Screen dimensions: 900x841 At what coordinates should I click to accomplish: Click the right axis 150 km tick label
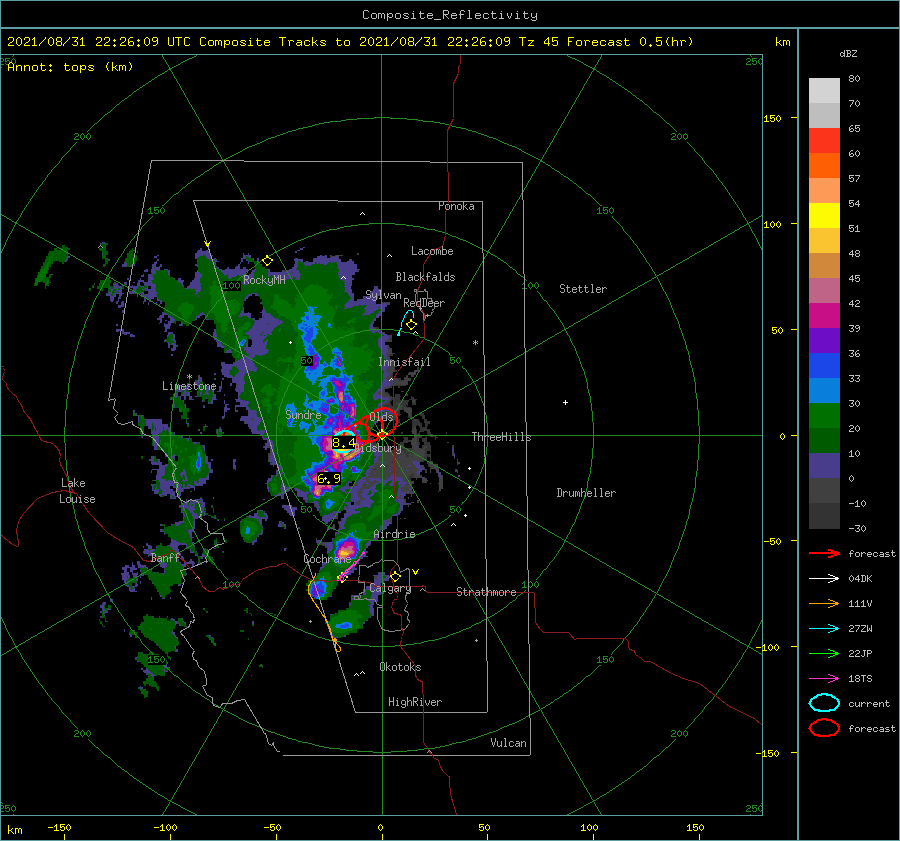(771, 118)
